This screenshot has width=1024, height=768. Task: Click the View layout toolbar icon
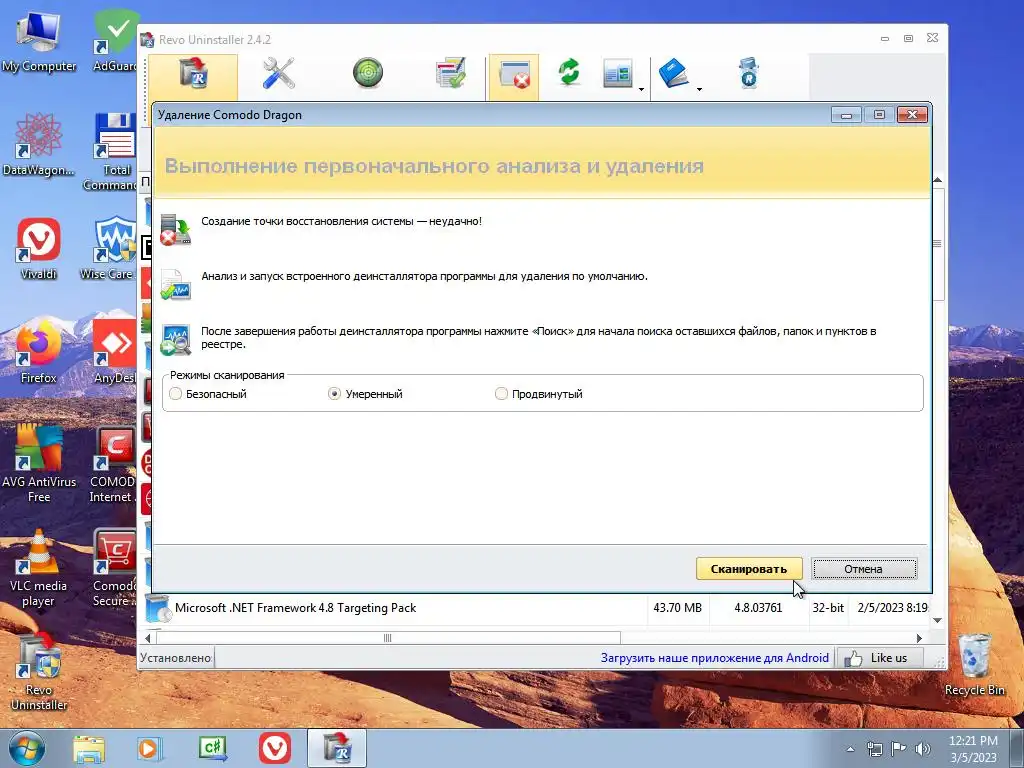[x=618, y=73]
